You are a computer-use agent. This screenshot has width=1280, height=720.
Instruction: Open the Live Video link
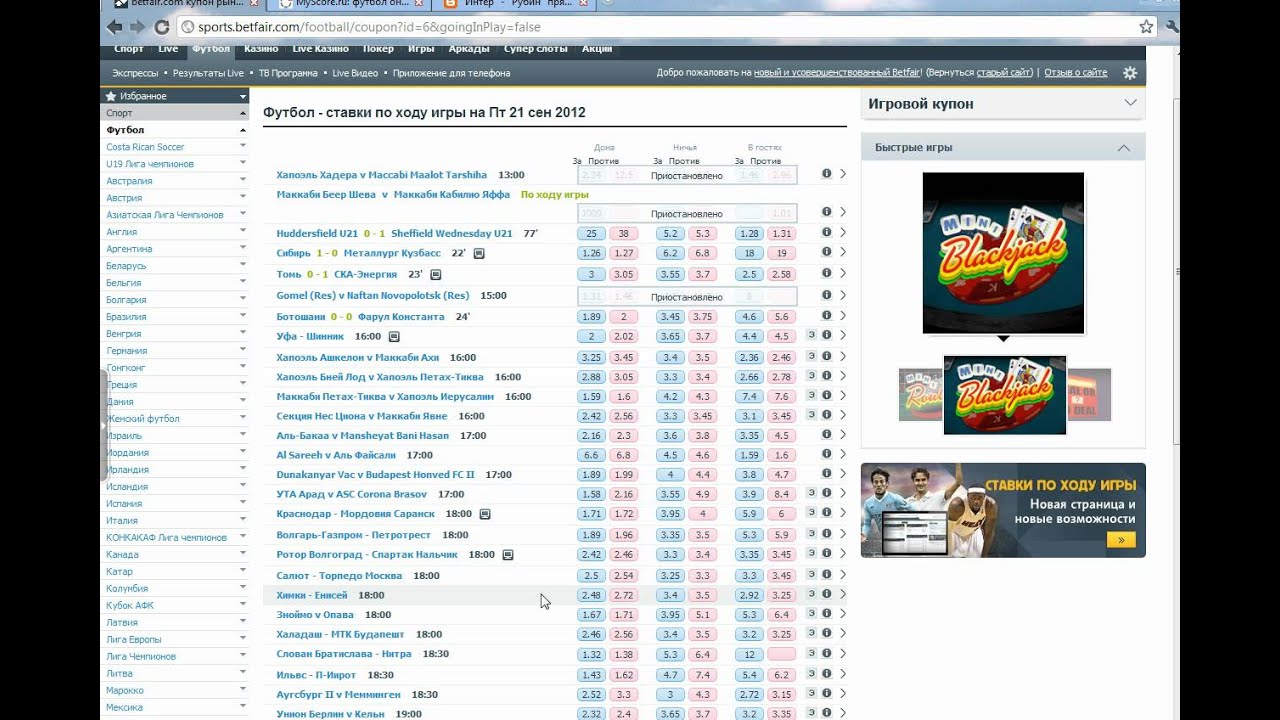[355, 73]
